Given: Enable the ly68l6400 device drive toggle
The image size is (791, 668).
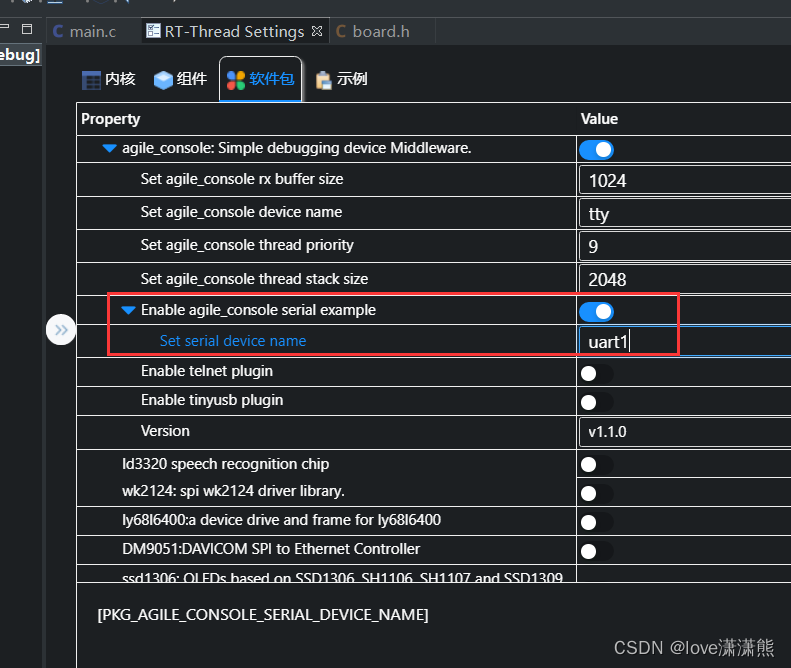Looking at the screenshot, I should pos(596,522).
